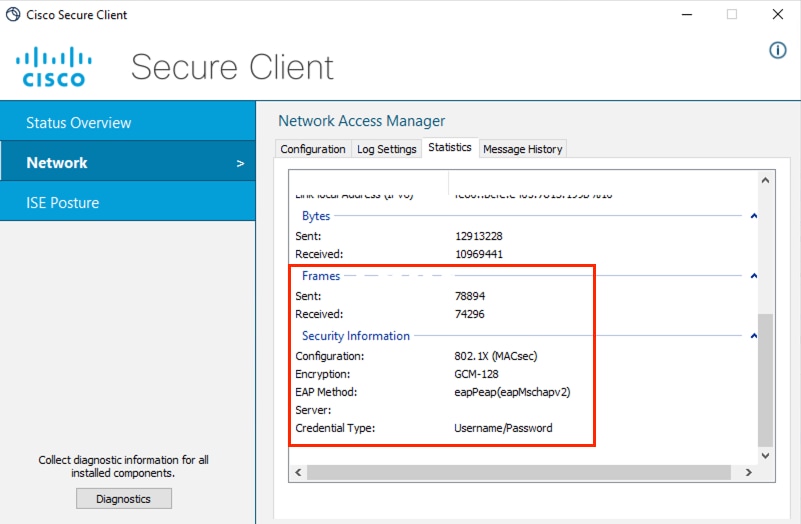Click the Cisco Secure Client title bar icon
This screenshot has height=524, width=801.
point(12,15)
